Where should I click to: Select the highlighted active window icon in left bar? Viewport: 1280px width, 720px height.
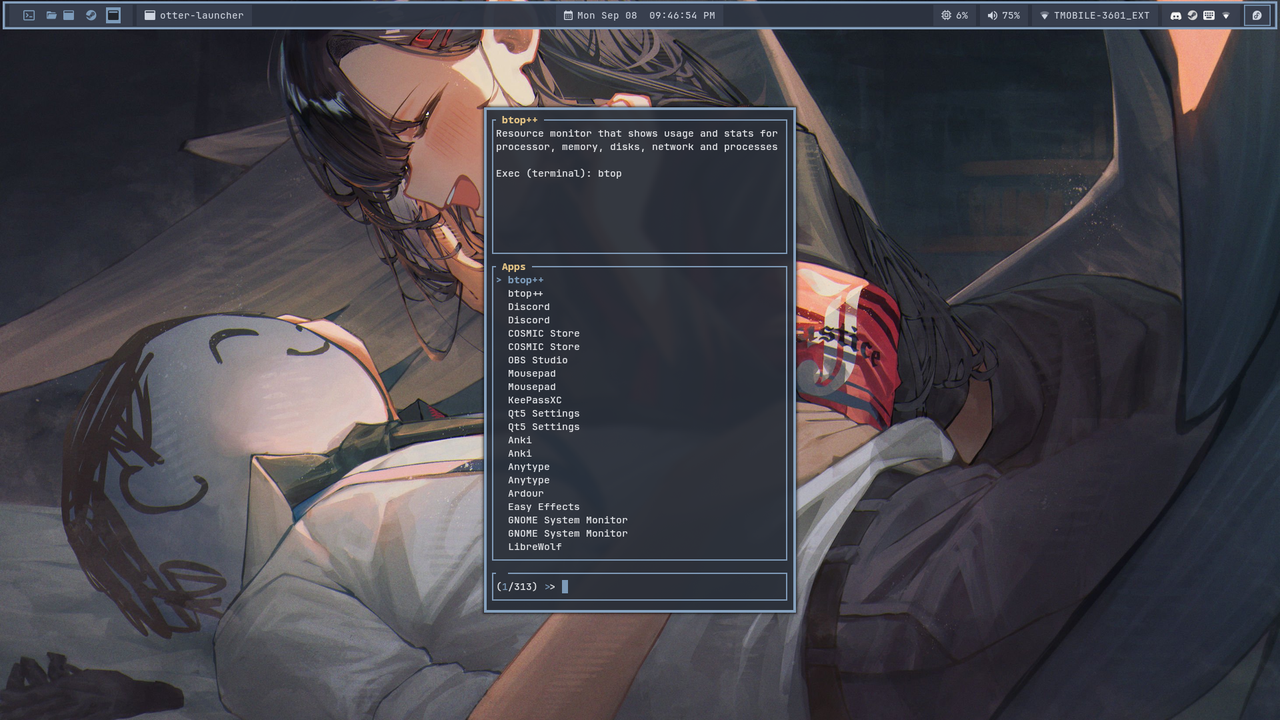[x=113, y=15]
